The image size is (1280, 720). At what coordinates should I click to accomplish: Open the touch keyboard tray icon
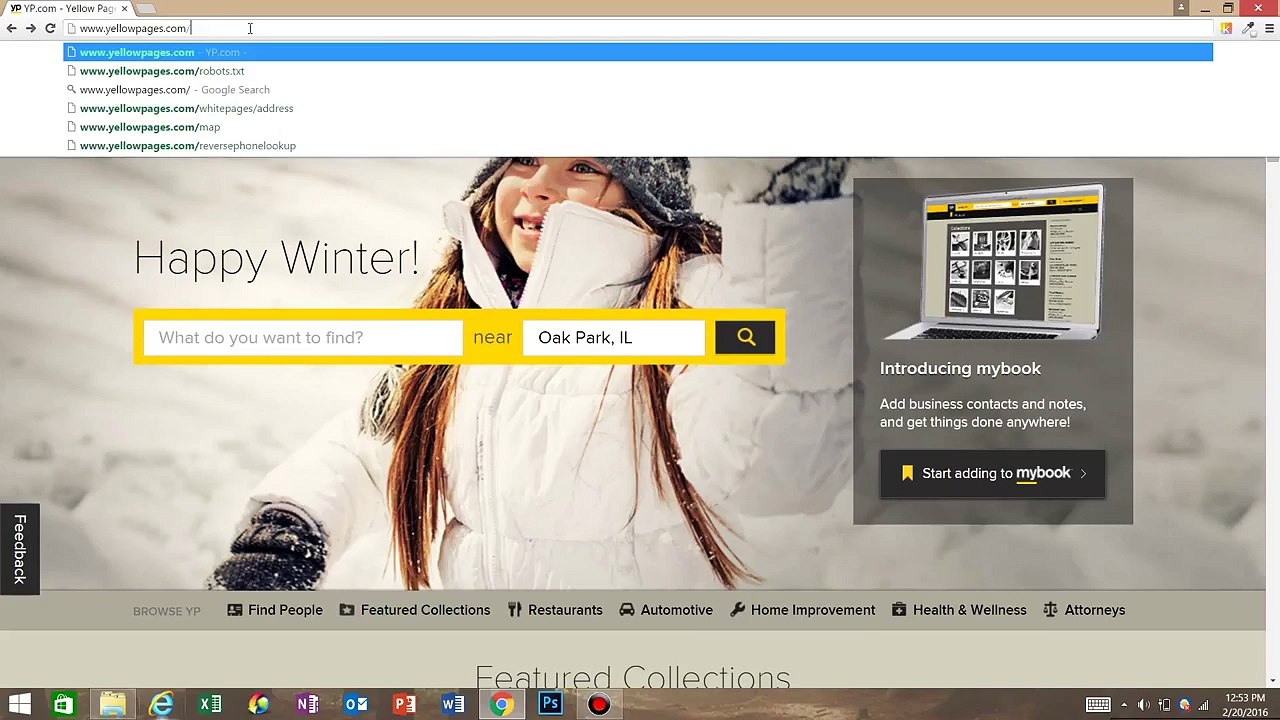coord(1098,705)
